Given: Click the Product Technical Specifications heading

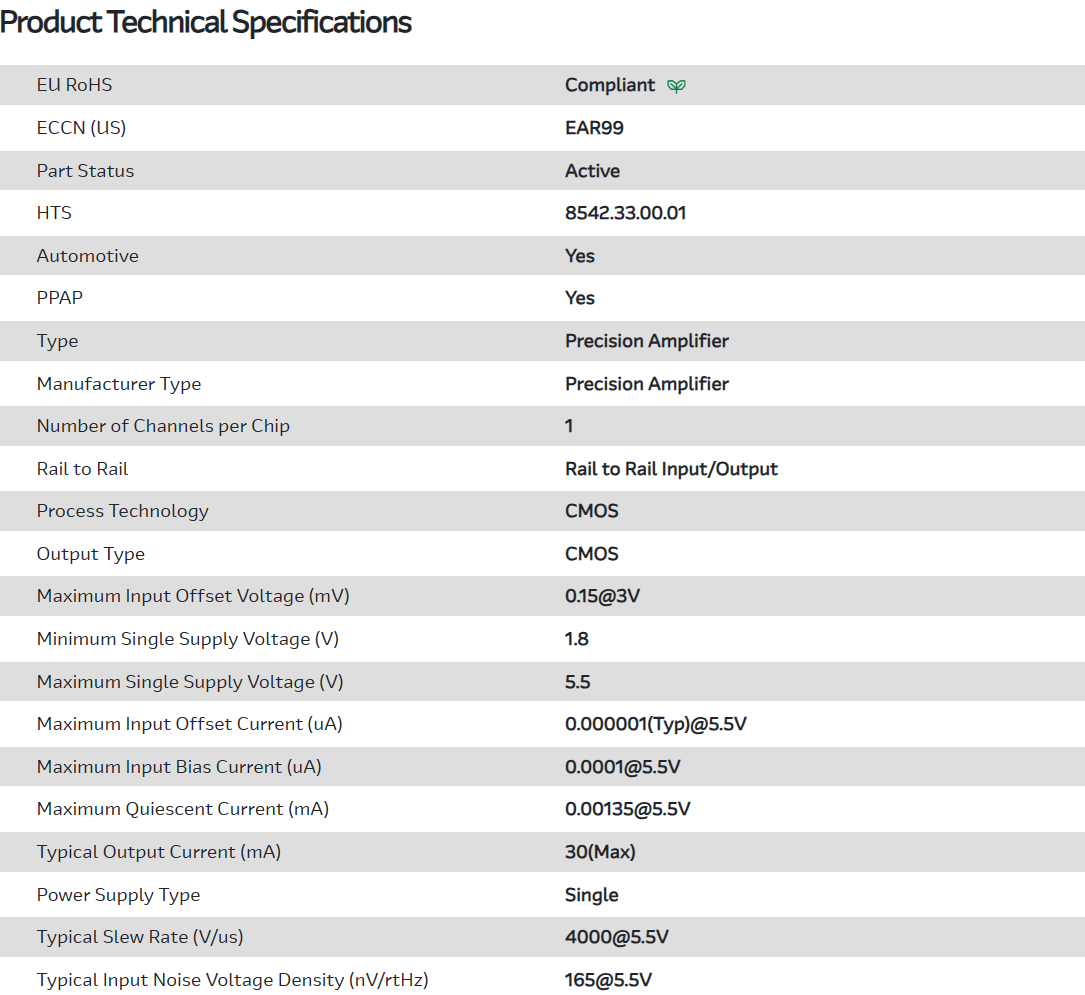Looking at the screenshot, I should [x=206, y=22].
